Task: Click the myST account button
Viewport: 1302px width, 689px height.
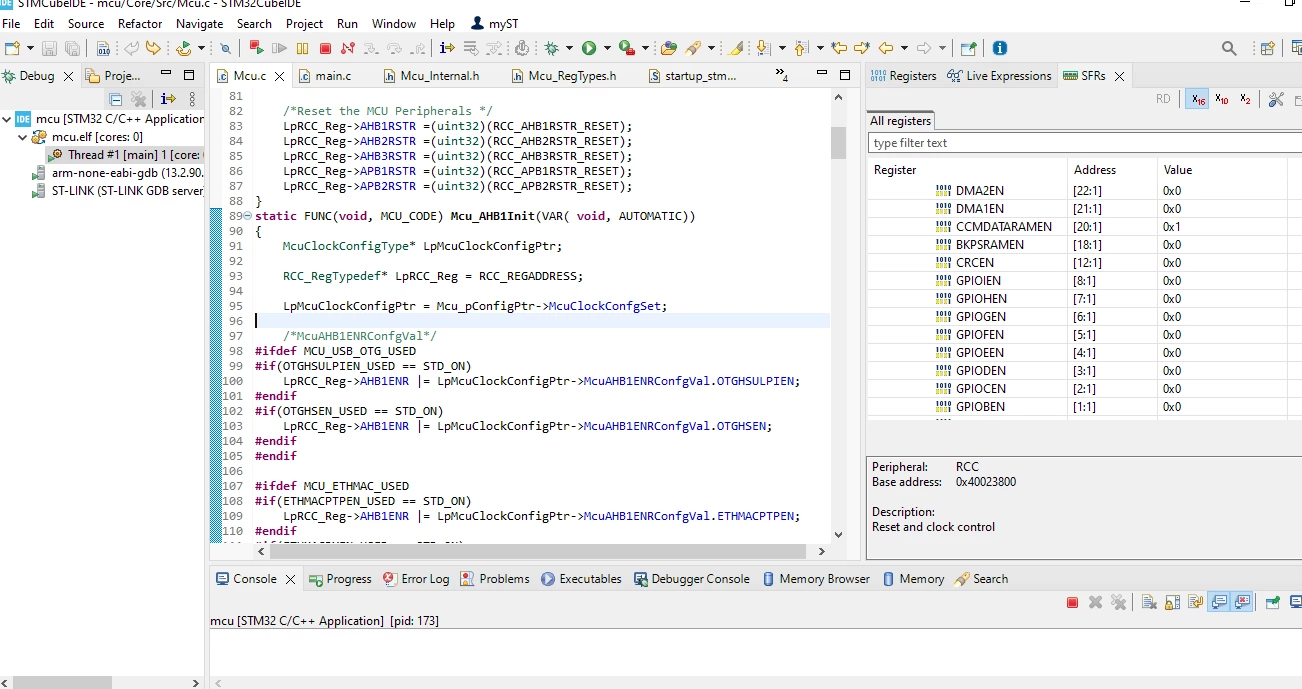Action: pyautogui.click(x=495, y=23)
